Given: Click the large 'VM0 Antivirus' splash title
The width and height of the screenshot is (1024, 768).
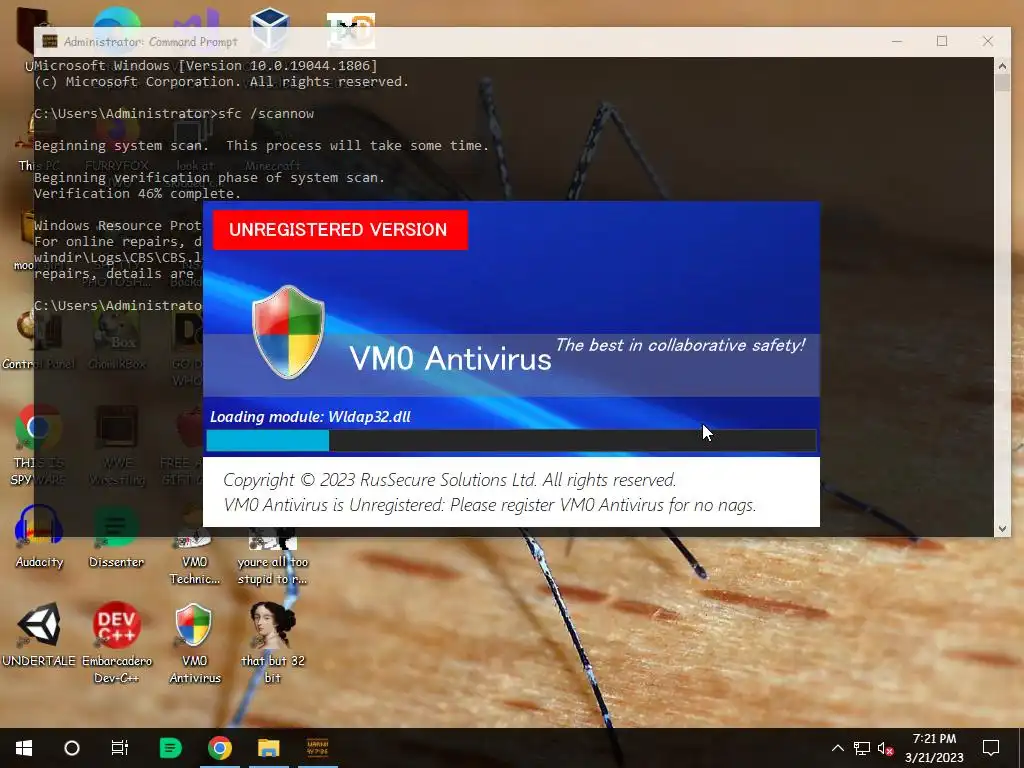Looking at the screenshot, I should [451, 359].
